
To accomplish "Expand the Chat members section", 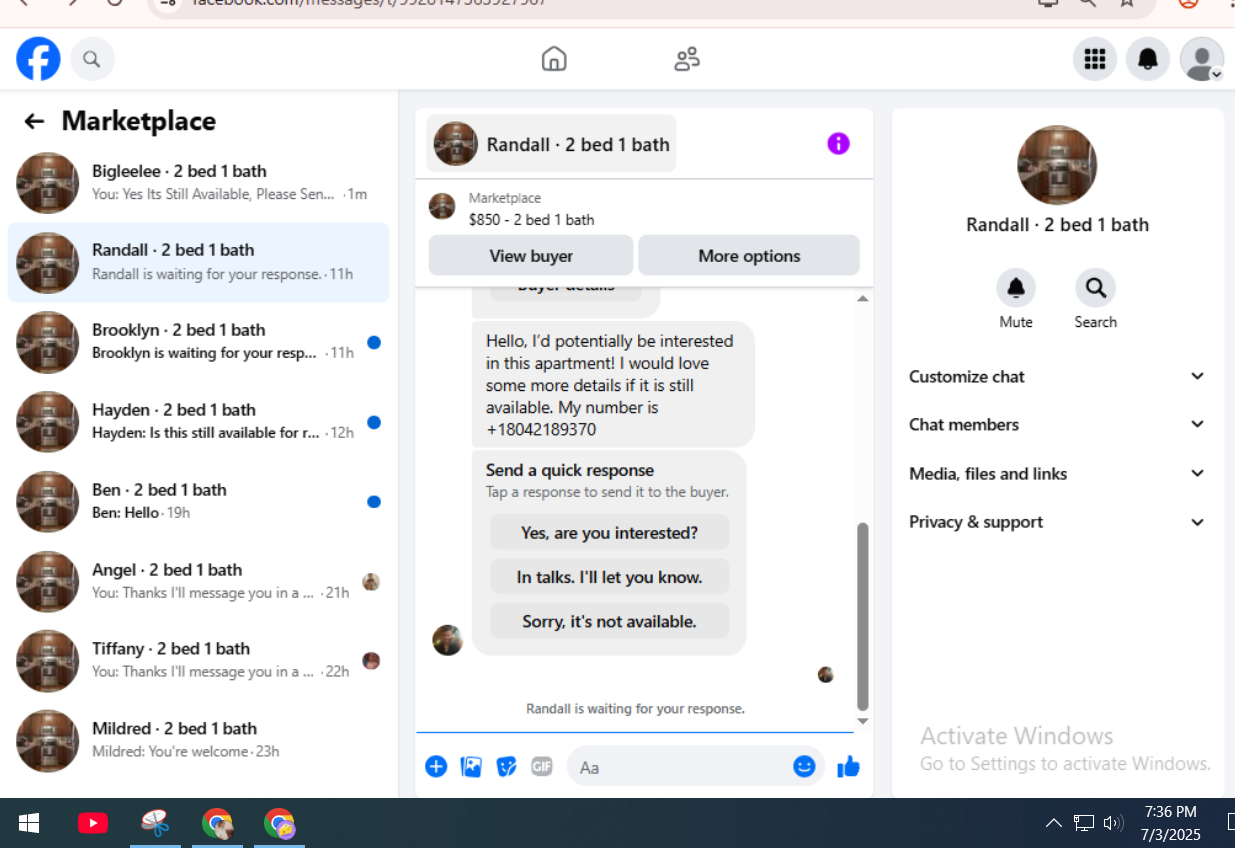I will [1057, 425].
